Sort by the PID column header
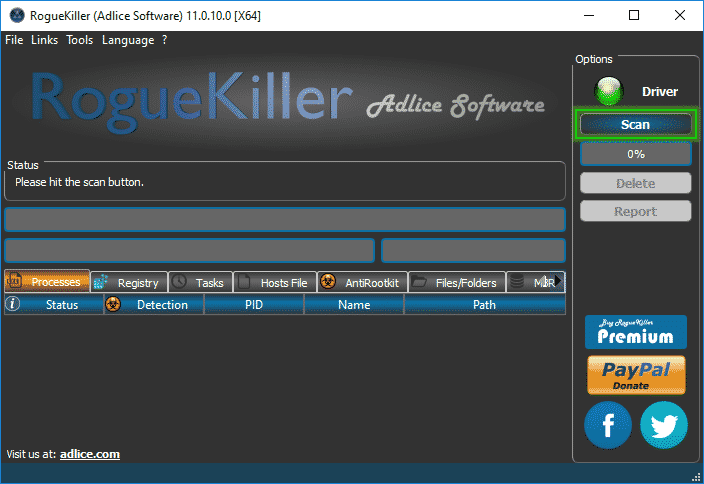This screenshot has width=704, height=484. (x=254, y=305)
